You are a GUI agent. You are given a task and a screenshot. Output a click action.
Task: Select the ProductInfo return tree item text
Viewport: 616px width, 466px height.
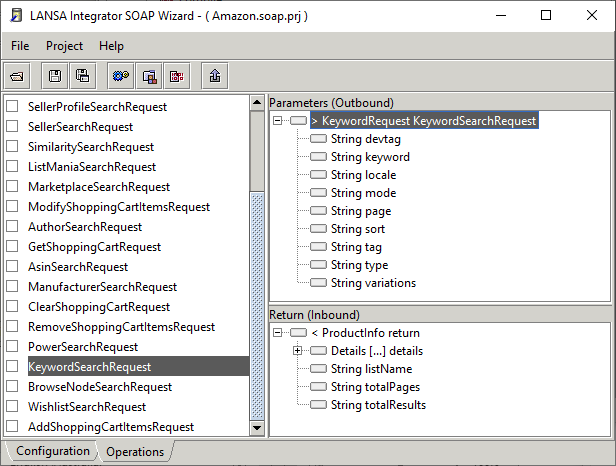click(x=366, y=333)
